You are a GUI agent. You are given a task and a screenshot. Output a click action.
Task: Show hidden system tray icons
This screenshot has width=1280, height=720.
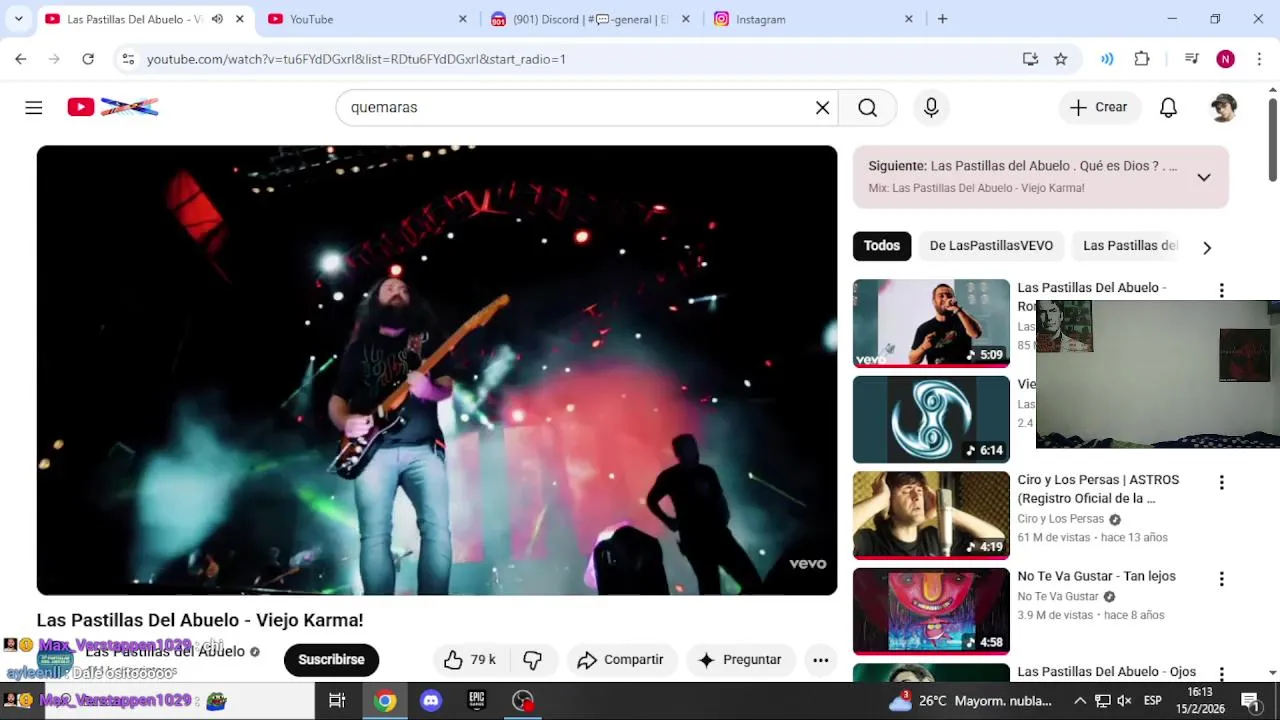point(1080,701)
